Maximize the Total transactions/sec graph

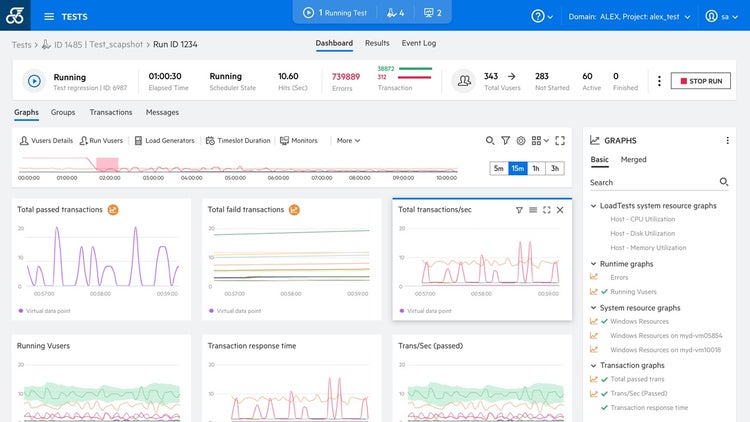[547, 210]
